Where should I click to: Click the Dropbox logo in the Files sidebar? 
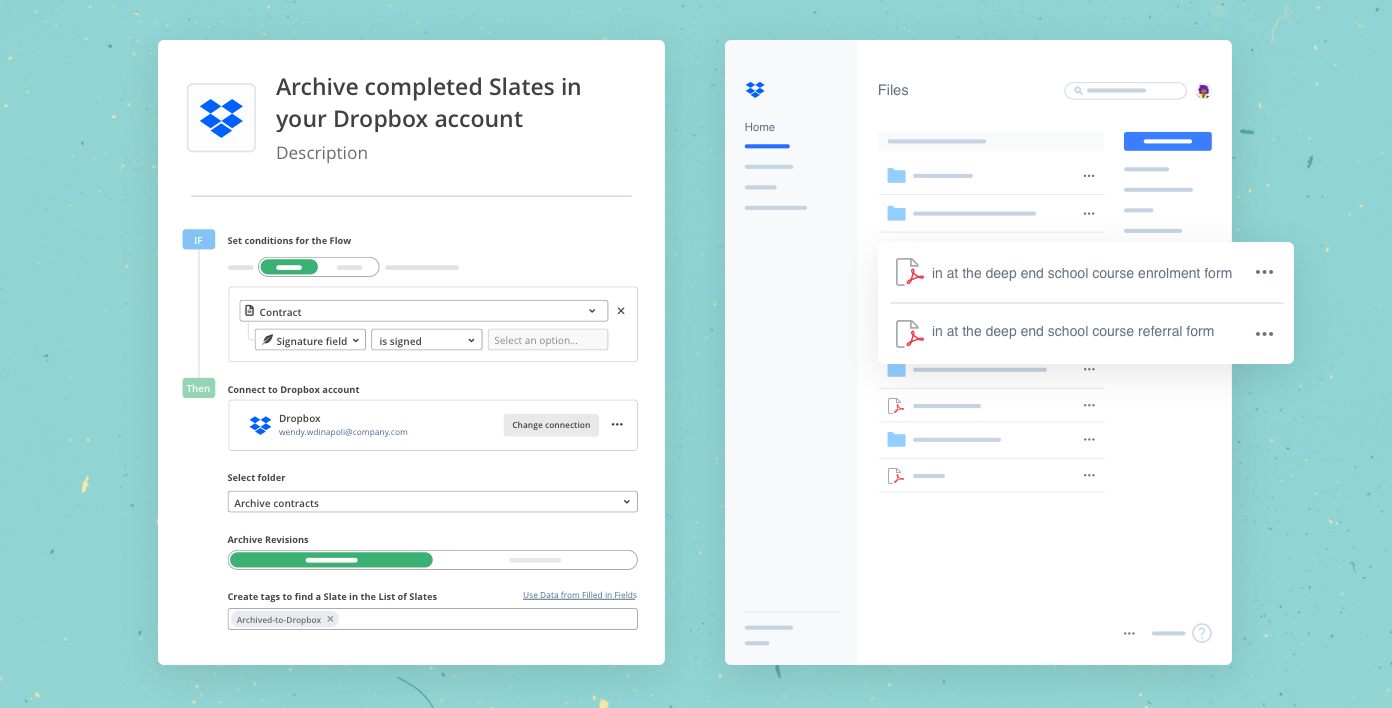coord(755,90)
